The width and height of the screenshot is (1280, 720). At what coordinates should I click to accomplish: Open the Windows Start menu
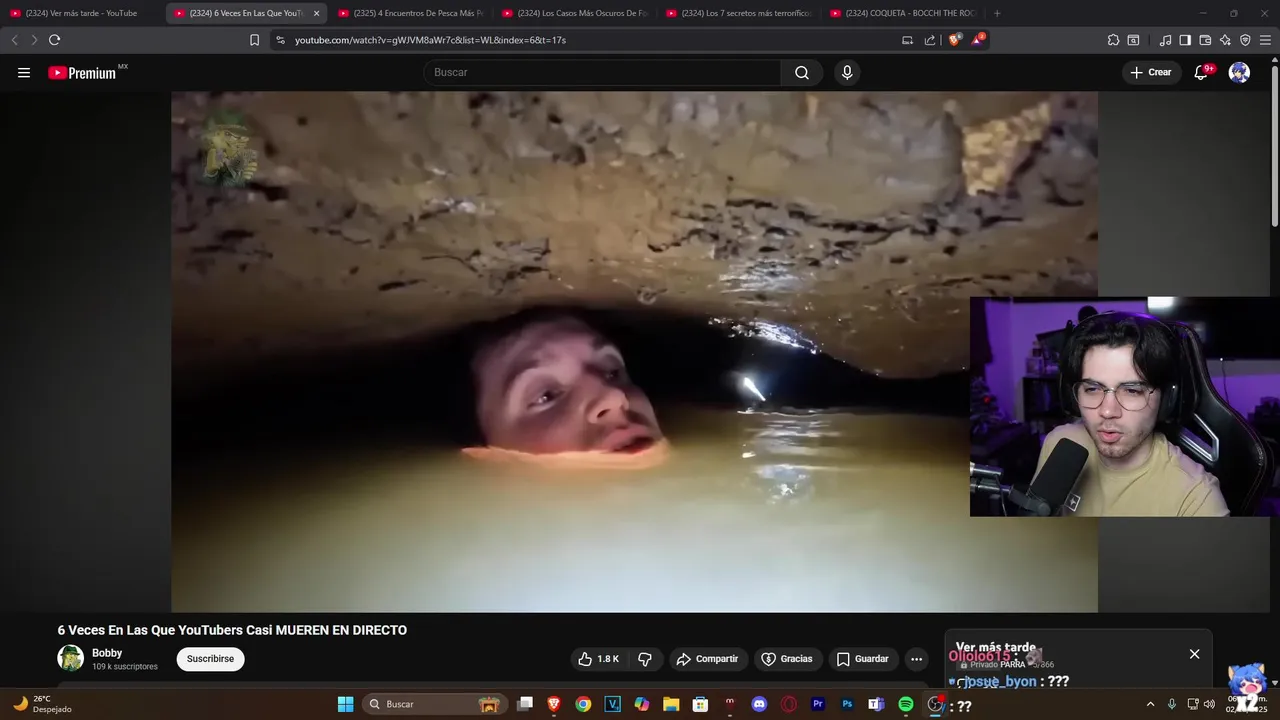coord(345,704)
